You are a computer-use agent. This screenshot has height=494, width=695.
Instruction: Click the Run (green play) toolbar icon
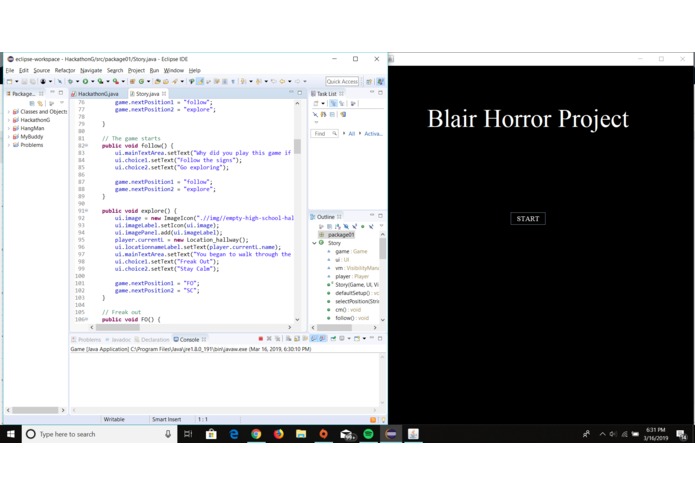pyautogui.click(x=85, y=82)
